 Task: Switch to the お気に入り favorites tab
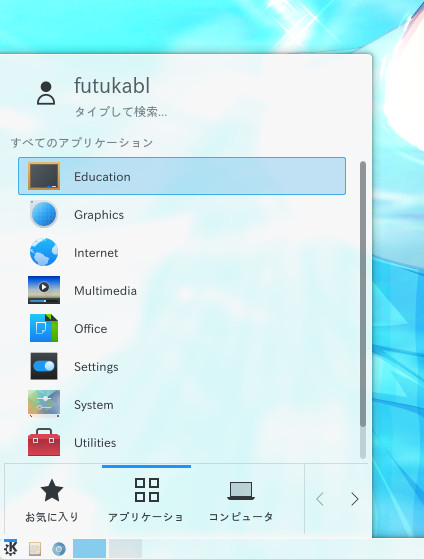(52, 499)
